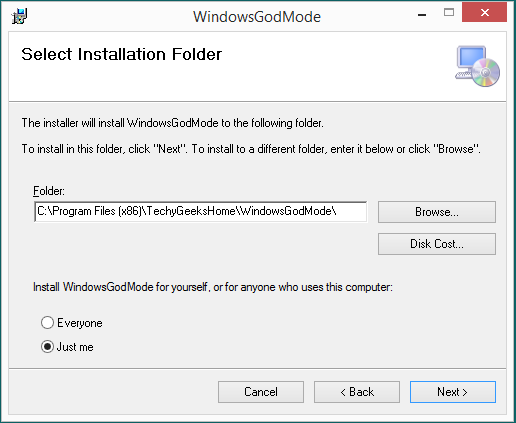Click the computer and CD graphic

(477, 66)
